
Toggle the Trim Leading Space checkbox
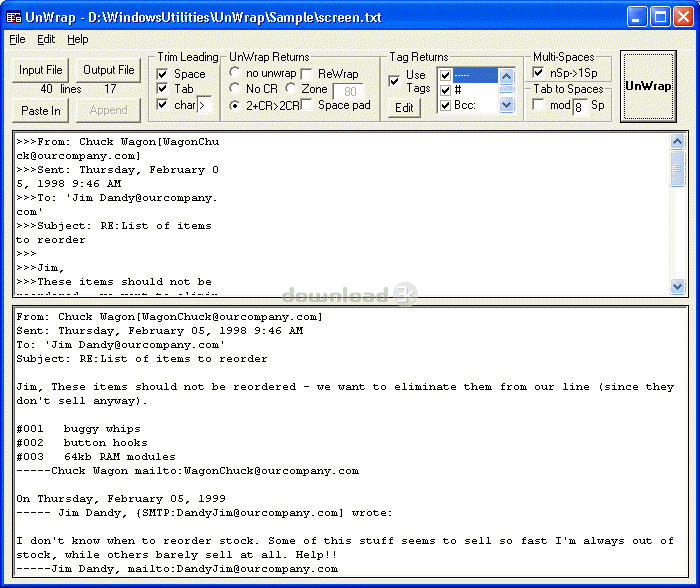point(163,74)
